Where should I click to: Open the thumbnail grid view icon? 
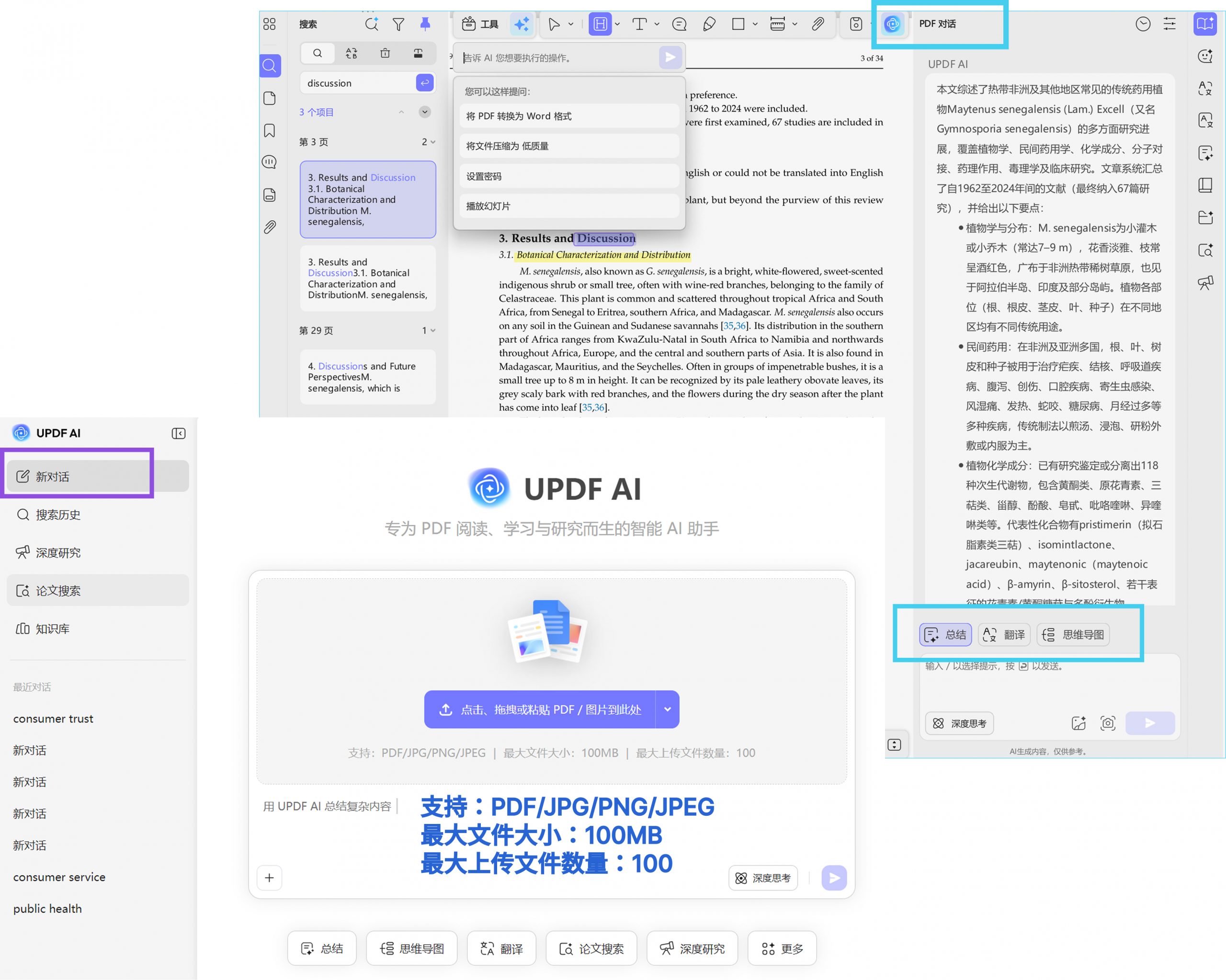pyautogui.click(x=270, y=24)
